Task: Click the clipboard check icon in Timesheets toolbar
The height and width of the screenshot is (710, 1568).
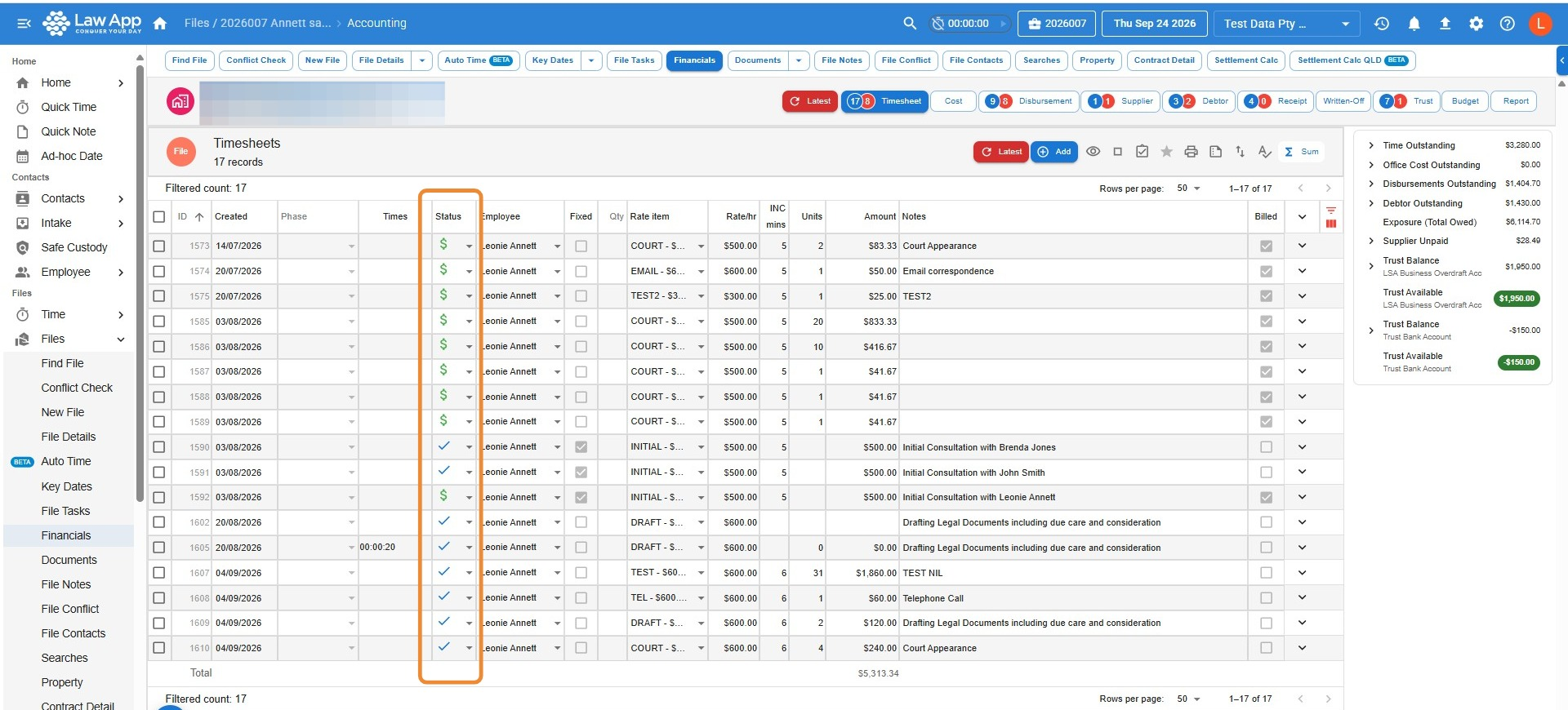Action: click(x=1142, y=151)
